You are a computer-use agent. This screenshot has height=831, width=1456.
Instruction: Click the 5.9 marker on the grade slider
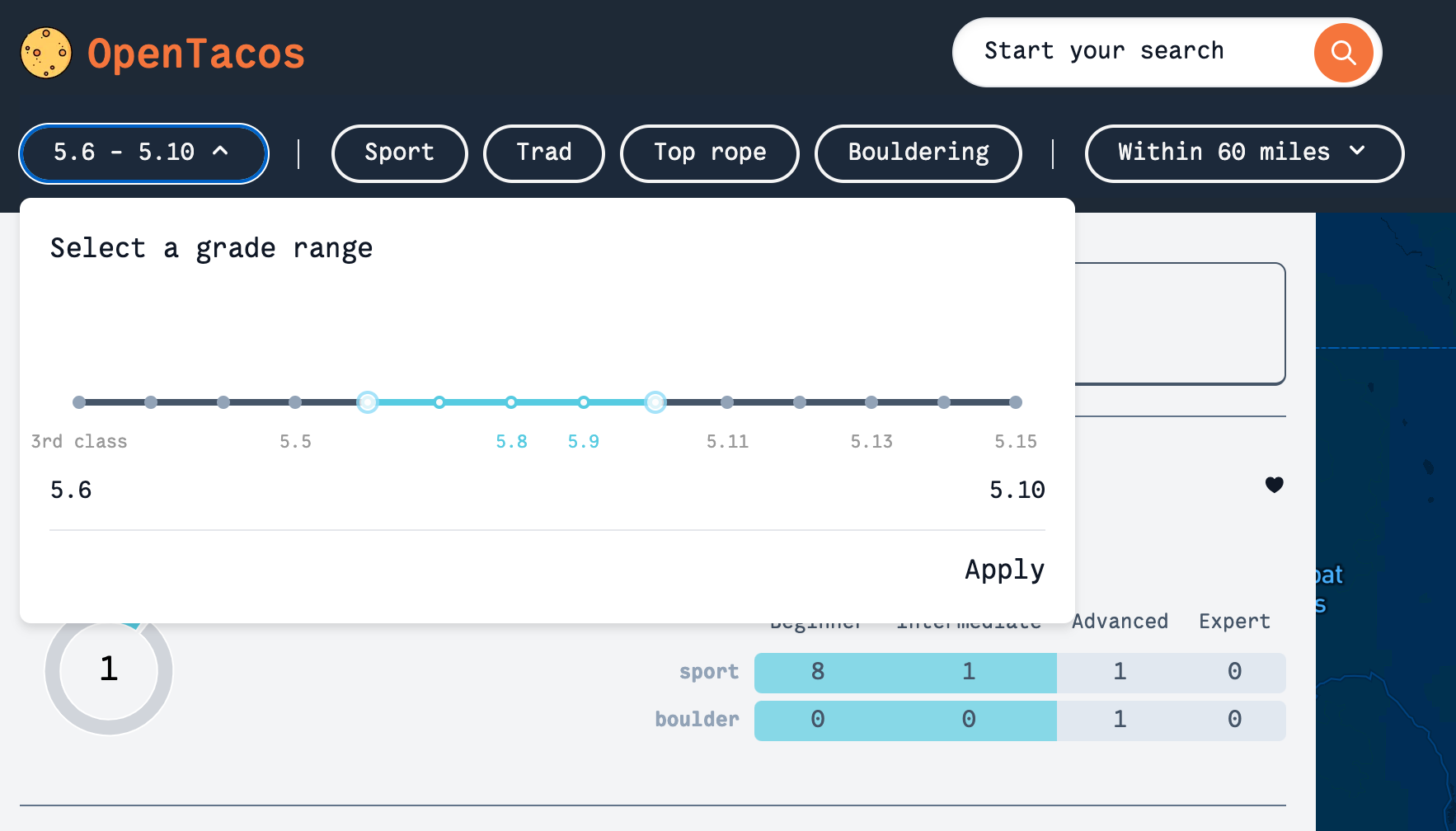[583, 401]
